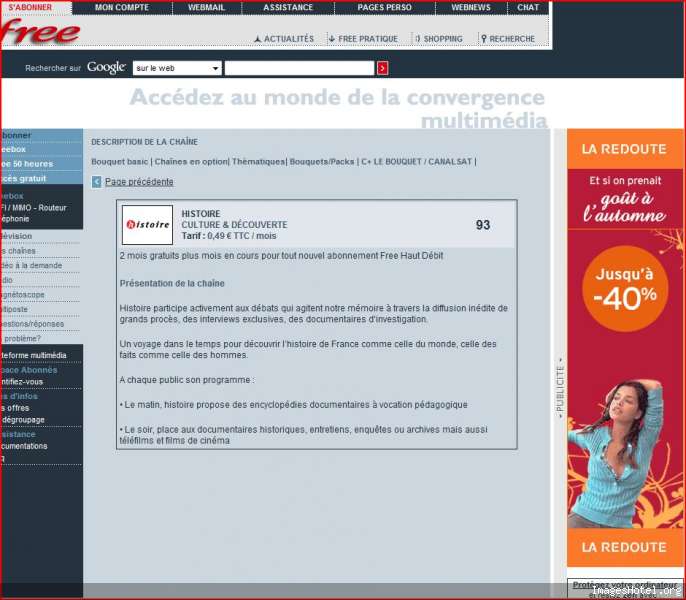This screenshot has height=600, width=686.
Task: Open the Chaînes en option link
Action: [x=191, y=162]
